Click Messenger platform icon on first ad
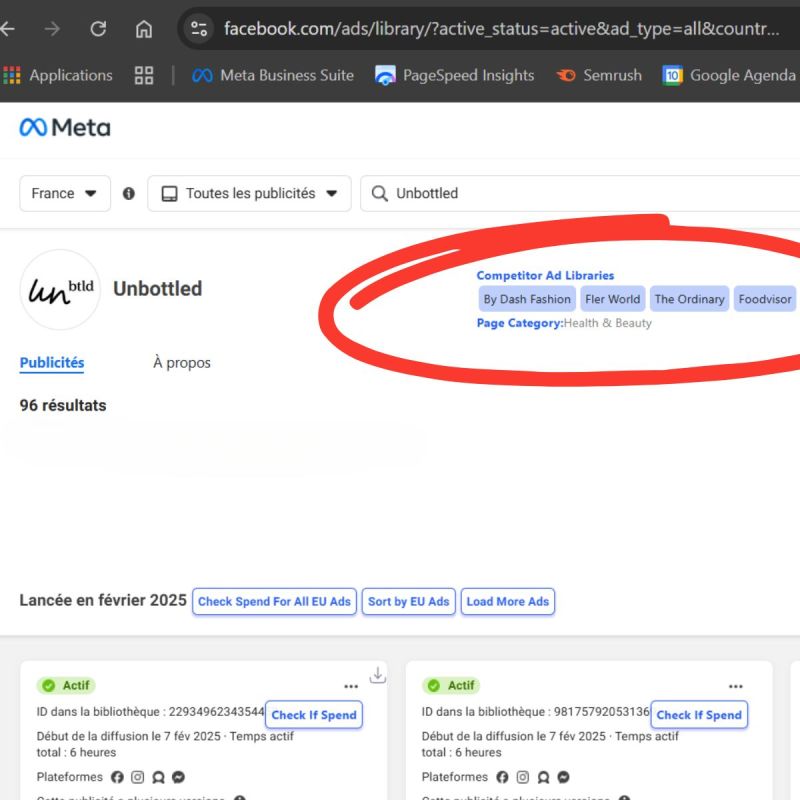This screenshot has width=800, height=800. (178, 777)
